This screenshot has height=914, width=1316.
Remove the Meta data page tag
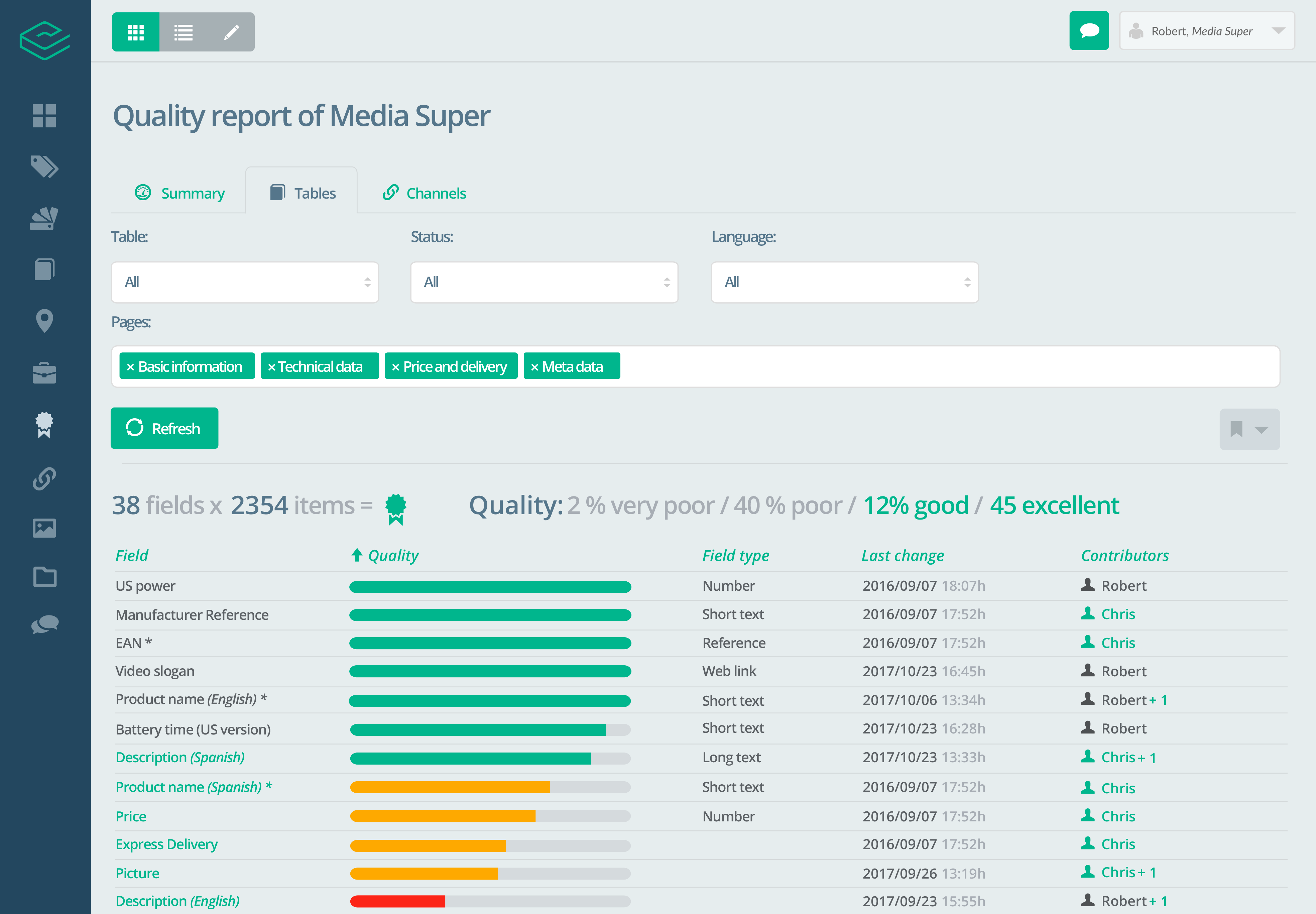(534, 367)
